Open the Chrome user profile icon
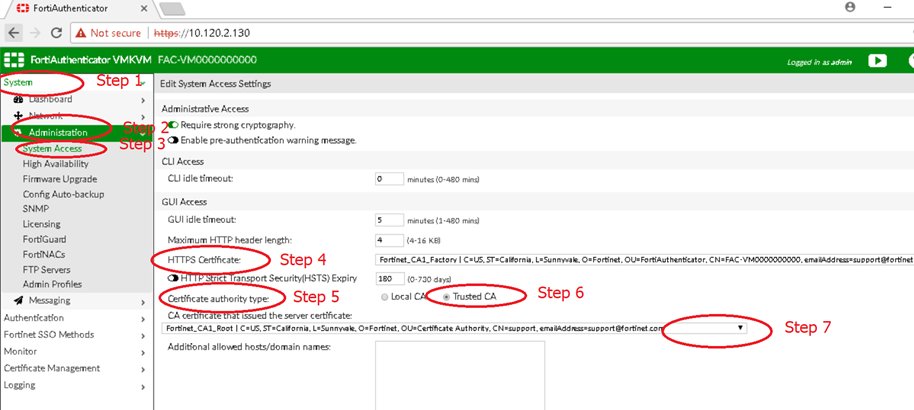 tap(850, 7)
